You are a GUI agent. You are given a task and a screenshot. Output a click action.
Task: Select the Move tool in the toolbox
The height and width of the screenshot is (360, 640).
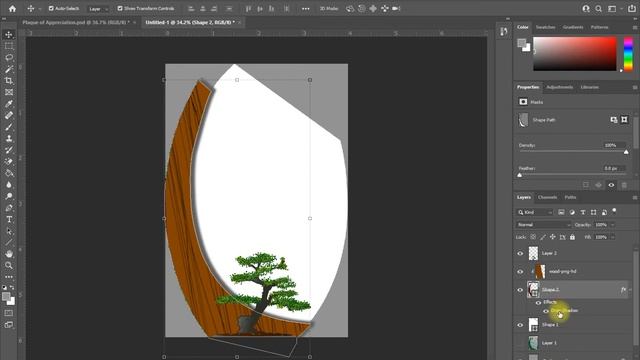point(9,35)
